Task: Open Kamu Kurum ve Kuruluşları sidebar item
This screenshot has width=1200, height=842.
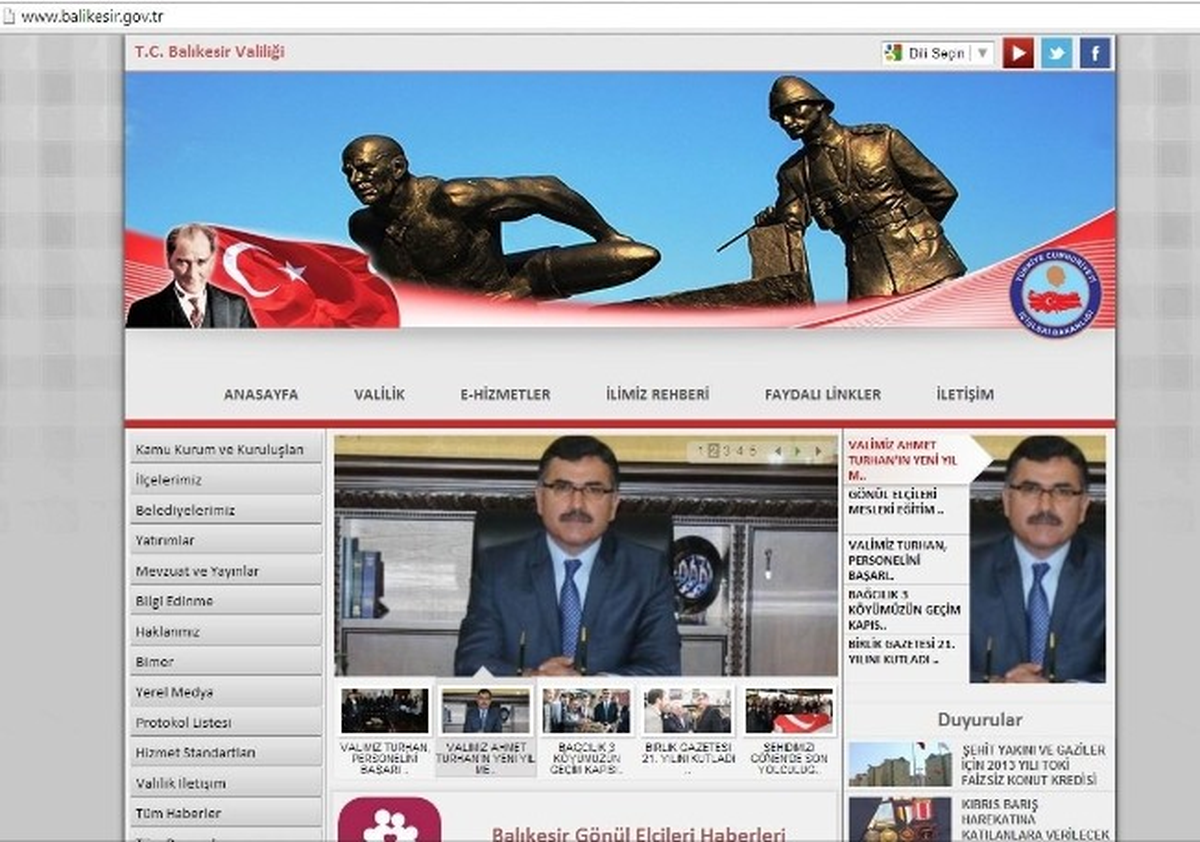Action: (x=226, y=450)
